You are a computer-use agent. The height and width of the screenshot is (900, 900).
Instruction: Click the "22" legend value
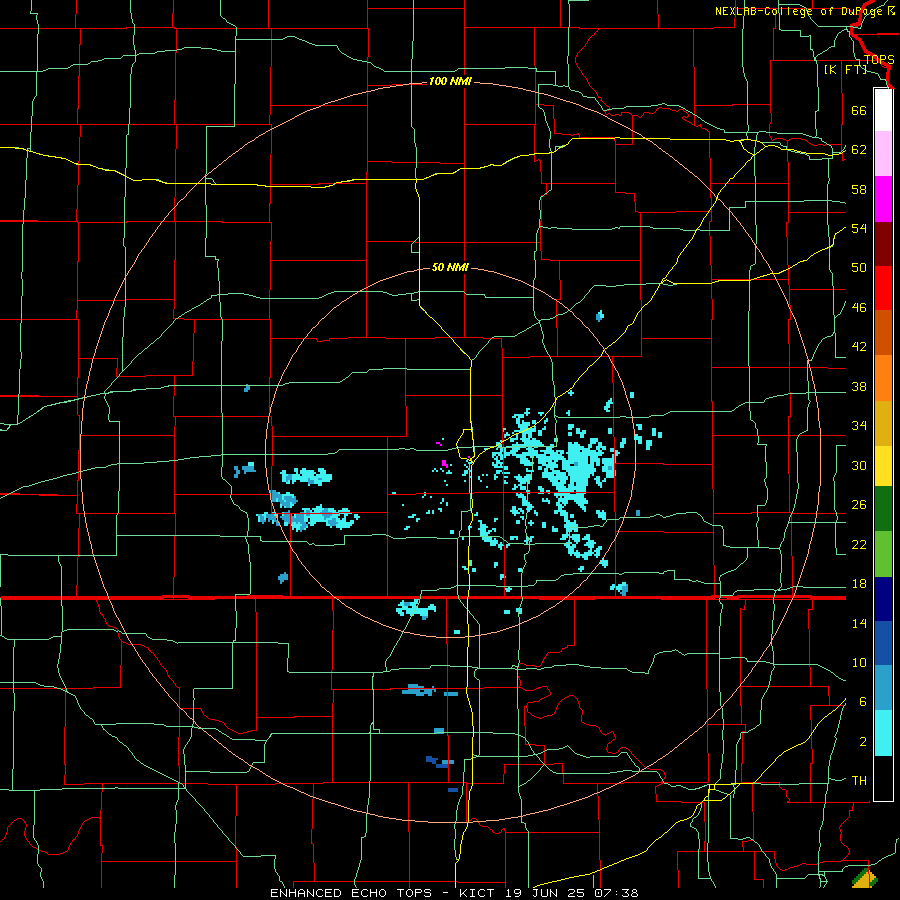tap(859, 544)
